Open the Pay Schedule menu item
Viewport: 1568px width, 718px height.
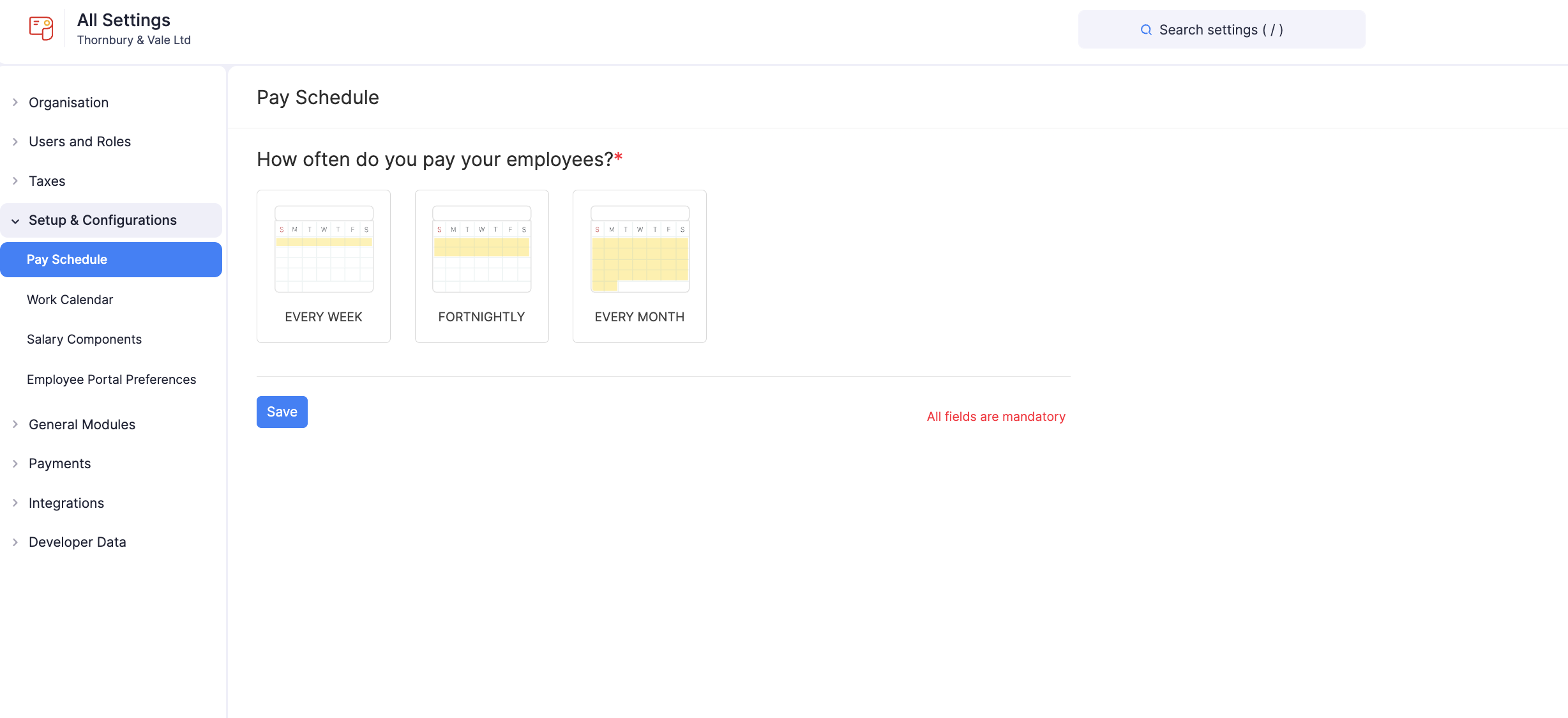click(111, 259)
